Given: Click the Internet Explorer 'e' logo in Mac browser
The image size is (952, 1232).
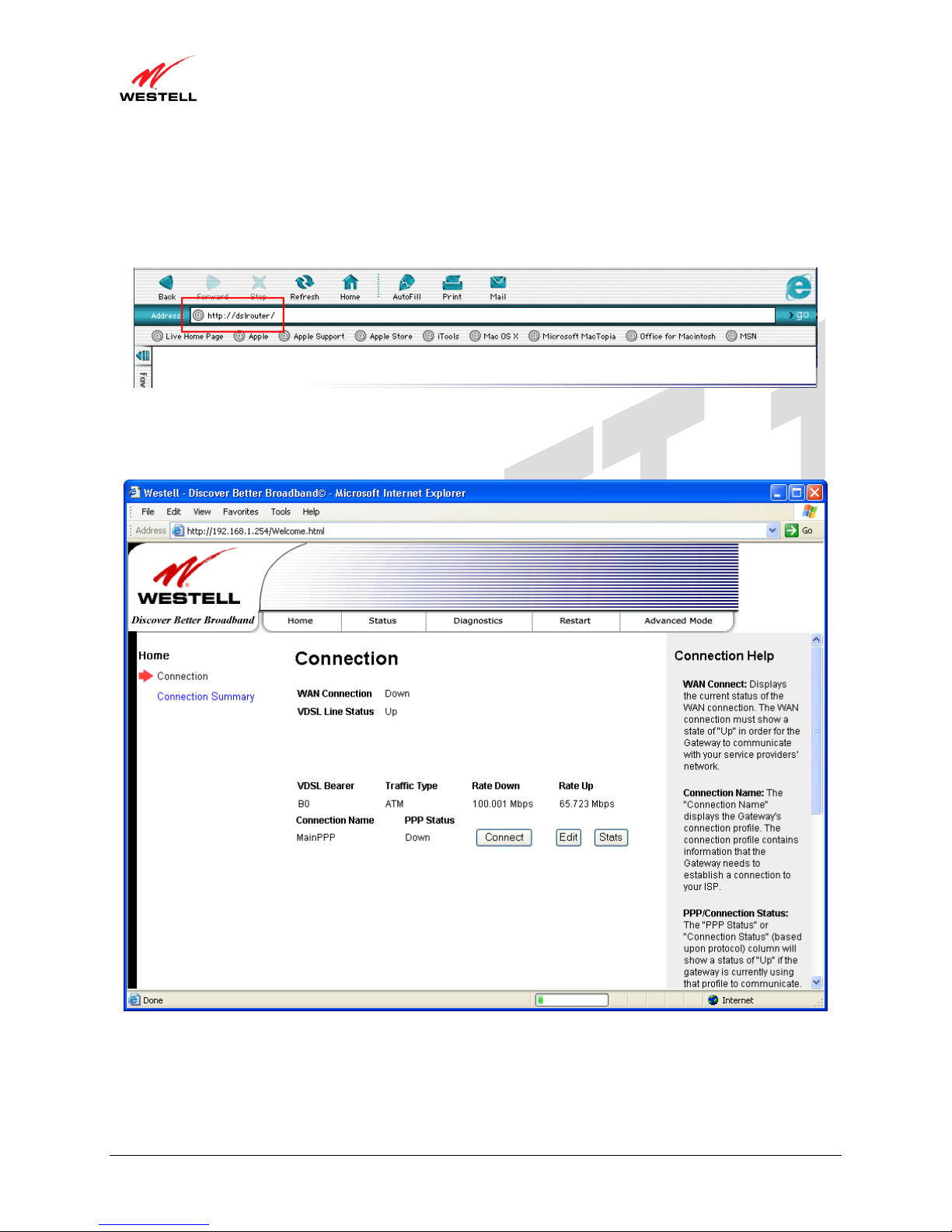Looking at the screenshot, I should tap(798, 288).
